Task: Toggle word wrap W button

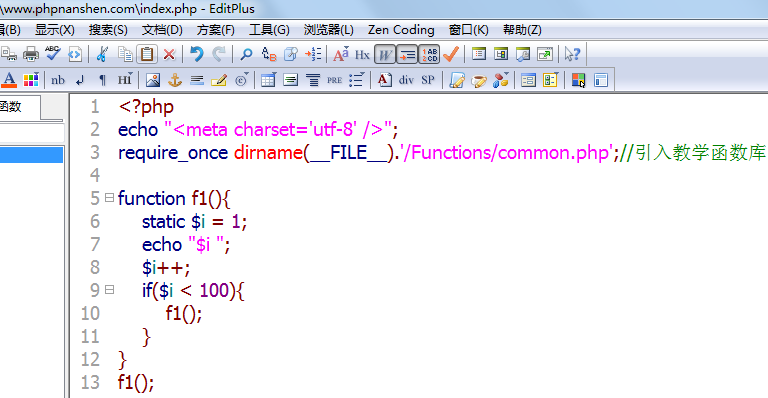Action: coord(384,54)
